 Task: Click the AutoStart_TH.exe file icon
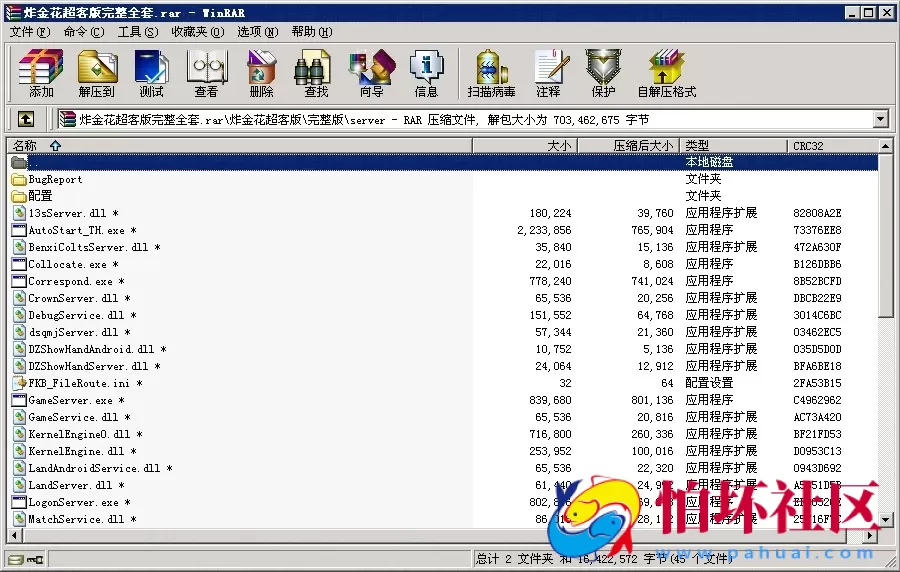coord(19,230)
